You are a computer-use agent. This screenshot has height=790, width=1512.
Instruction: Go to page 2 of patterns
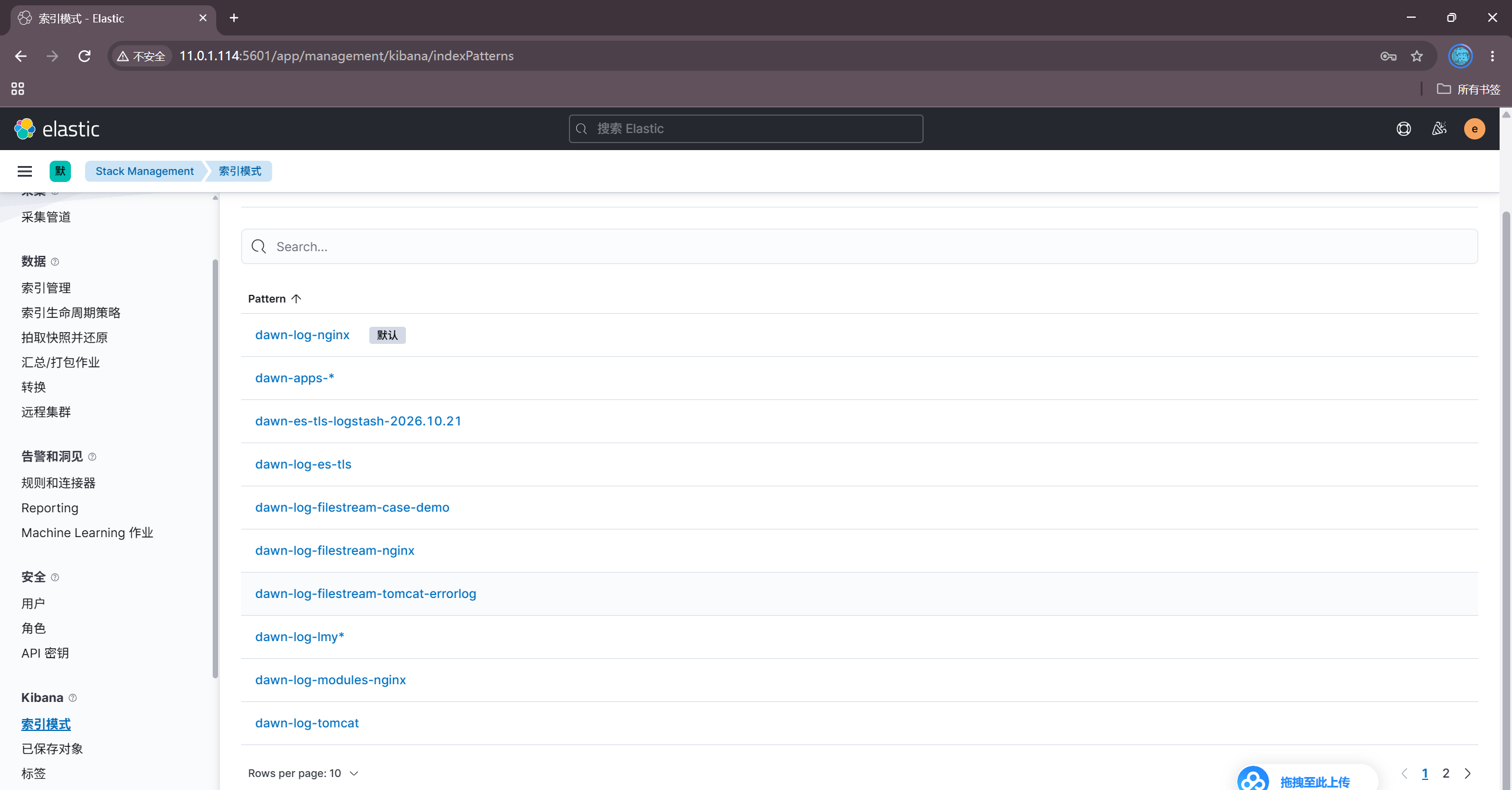[1446, 773]
